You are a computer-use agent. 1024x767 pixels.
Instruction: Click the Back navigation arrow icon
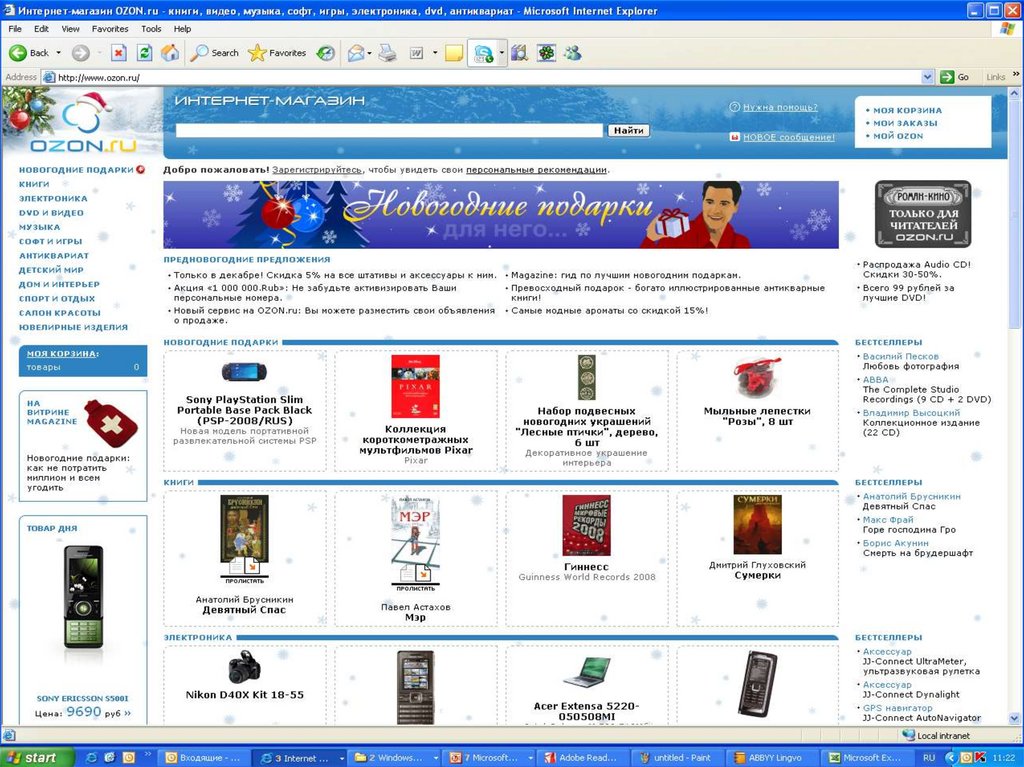18,53
